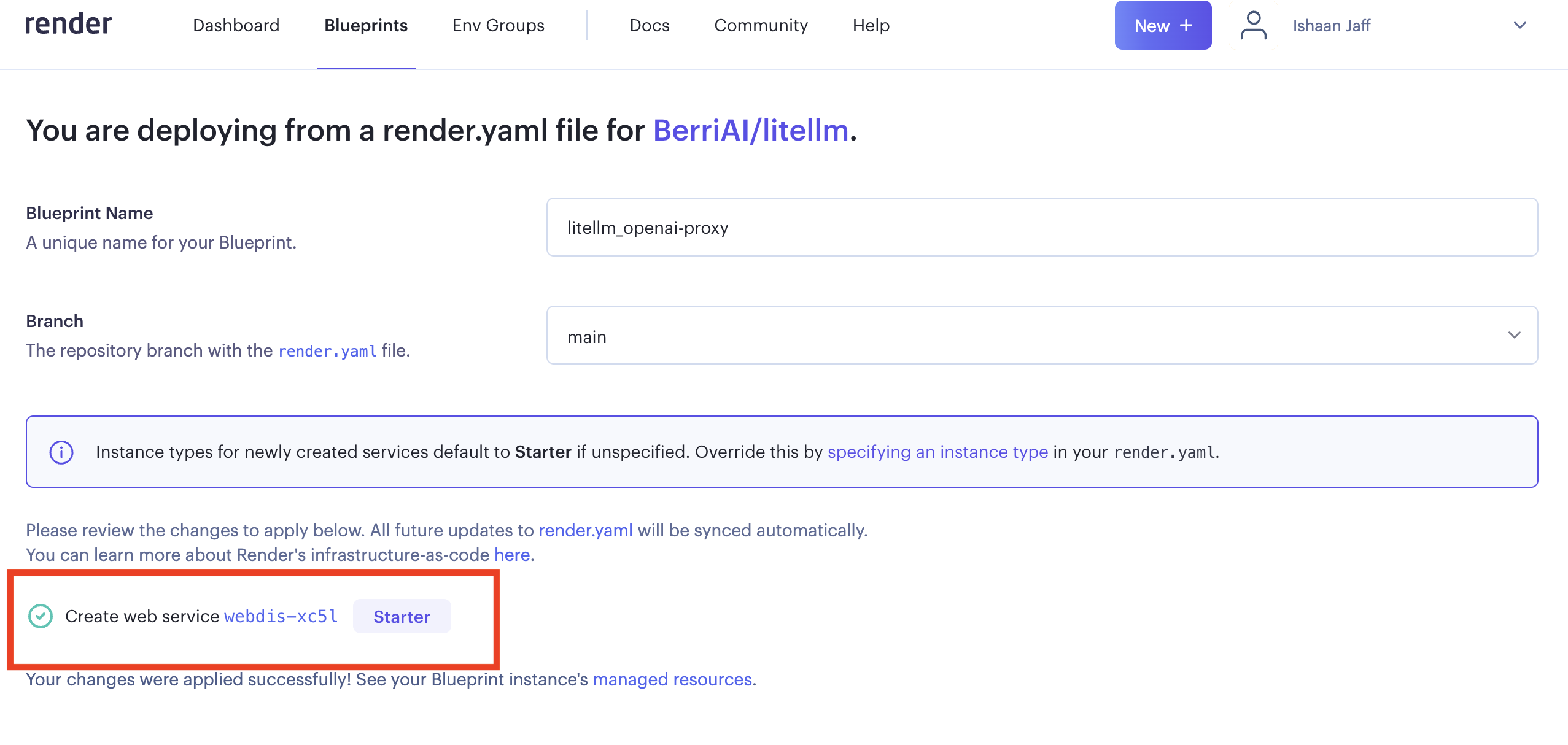Click the info circle icon in banner
Screen dimensions: 1568x745
coord(61,452)
